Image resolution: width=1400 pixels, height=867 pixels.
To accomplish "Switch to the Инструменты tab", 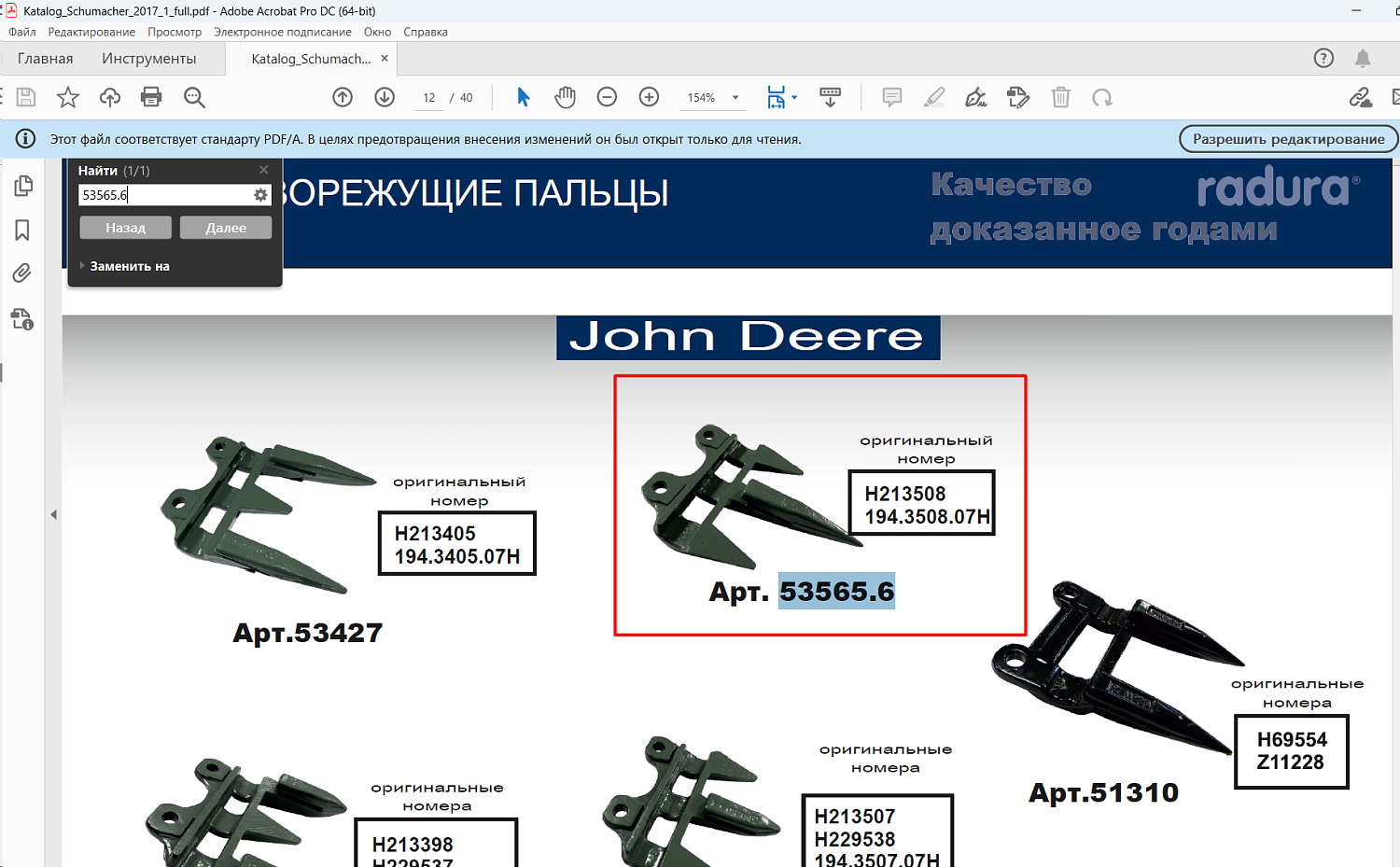I will click(149, 58).
